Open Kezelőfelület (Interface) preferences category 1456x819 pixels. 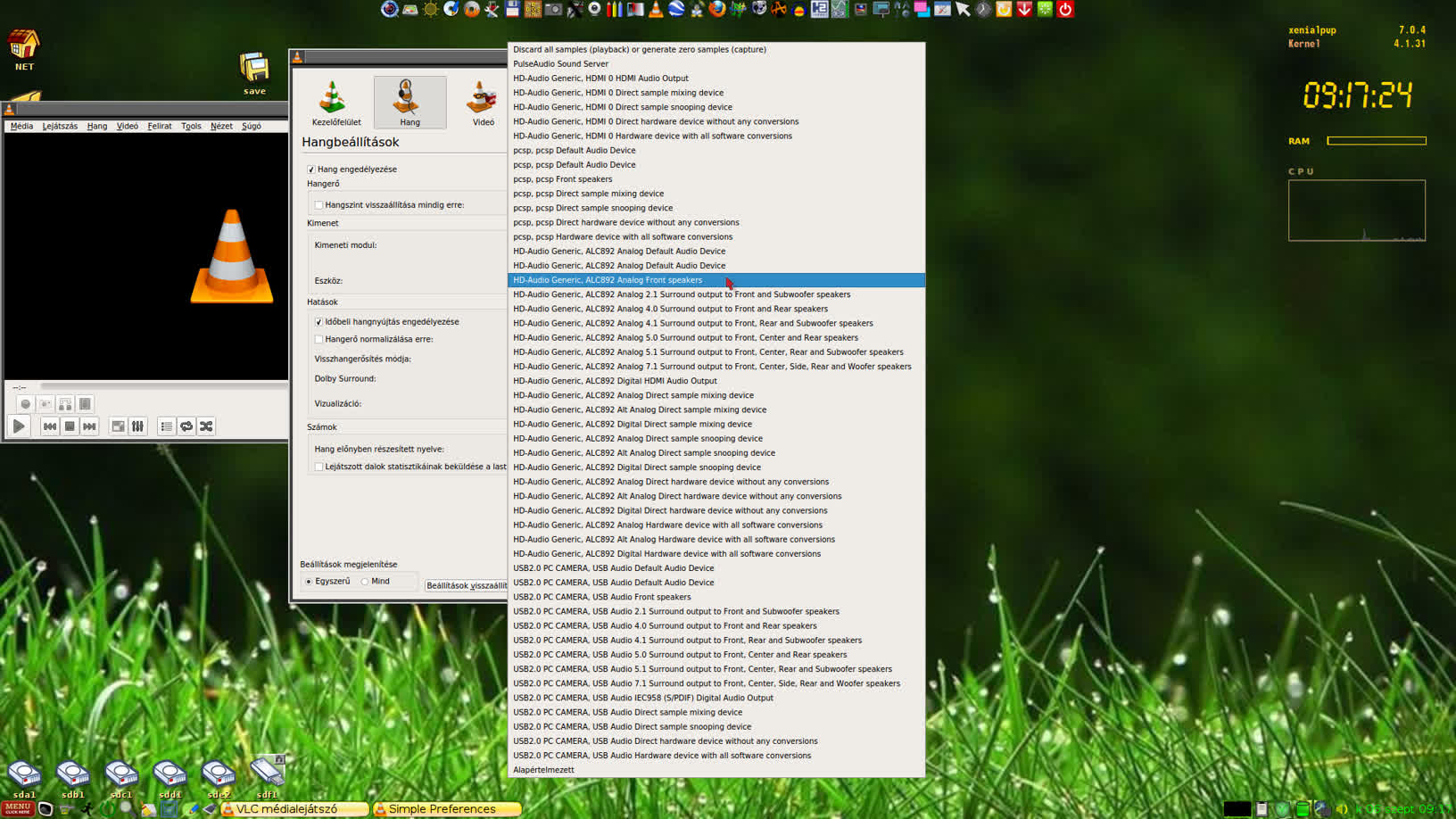tap(336, 103)
